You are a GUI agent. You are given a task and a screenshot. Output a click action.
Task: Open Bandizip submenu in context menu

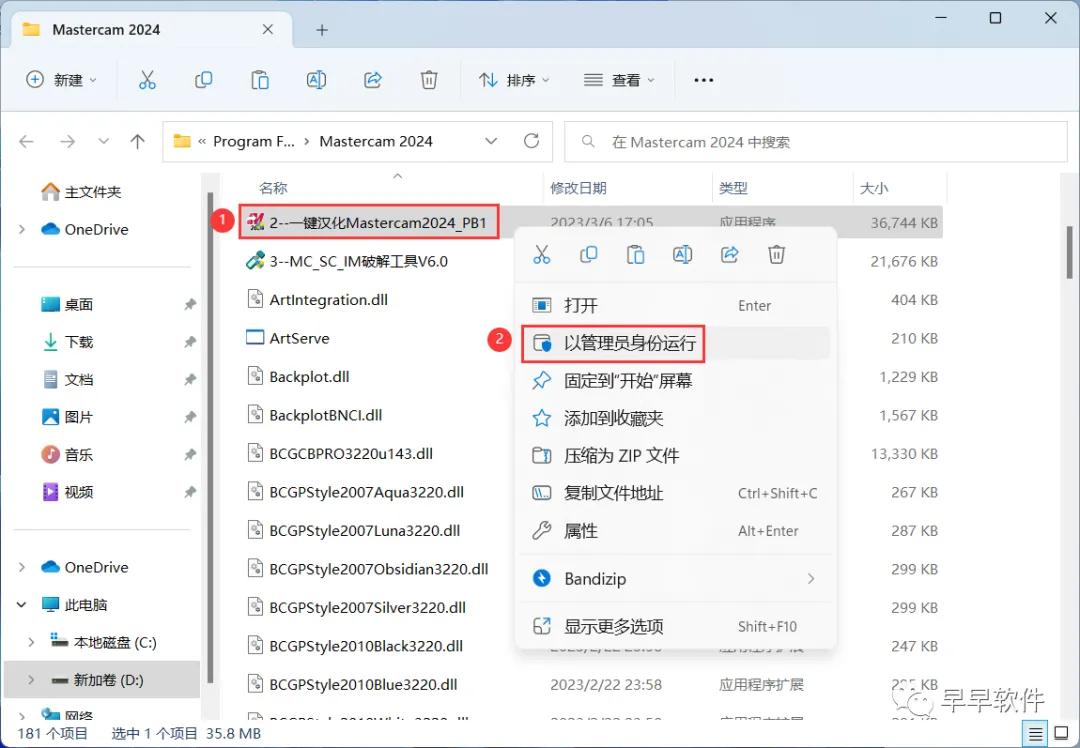tap(676, 579)
